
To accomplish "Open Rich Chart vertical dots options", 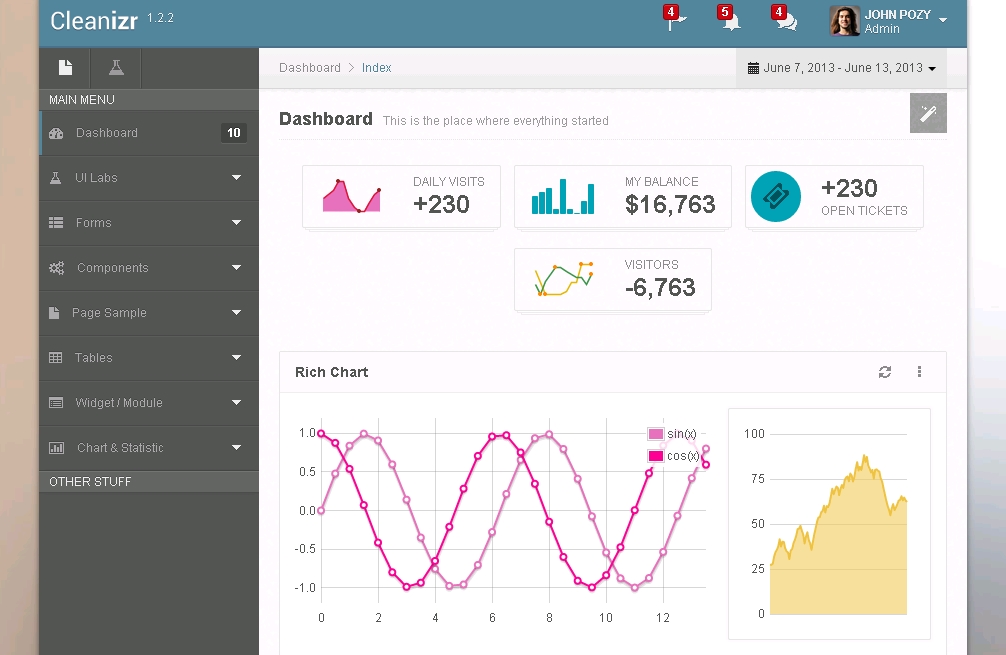I will [919, 372].
